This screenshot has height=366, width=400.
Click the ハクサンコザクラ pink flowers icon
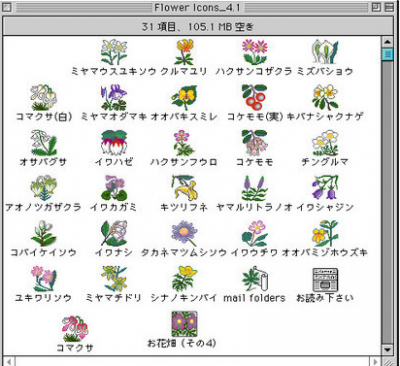pos(254,52)
